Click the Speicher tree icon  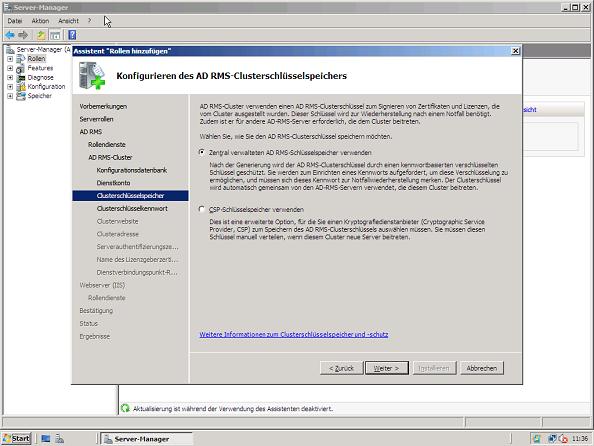point(21,96)
